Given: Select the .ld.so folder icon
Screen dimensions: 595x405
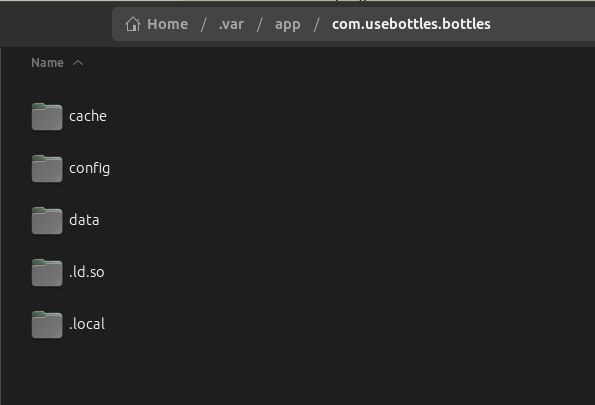Looking at the screenshot, I should [47, 273].
